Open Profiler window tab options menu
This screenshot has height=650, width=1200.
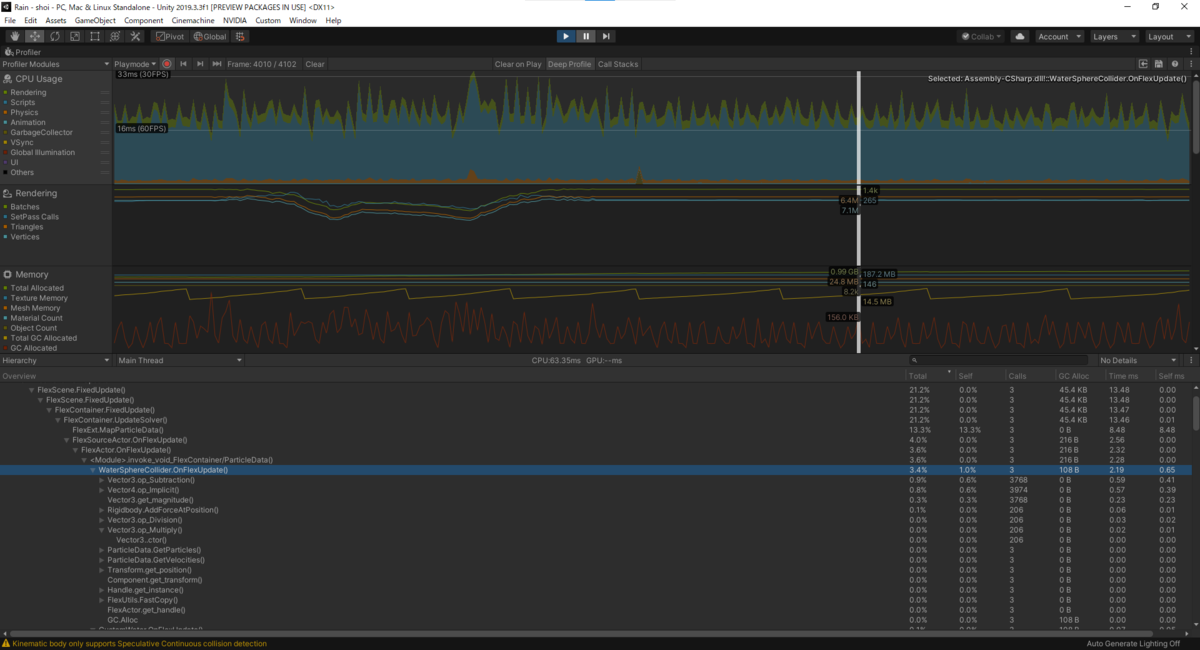tap(1190, 51)
